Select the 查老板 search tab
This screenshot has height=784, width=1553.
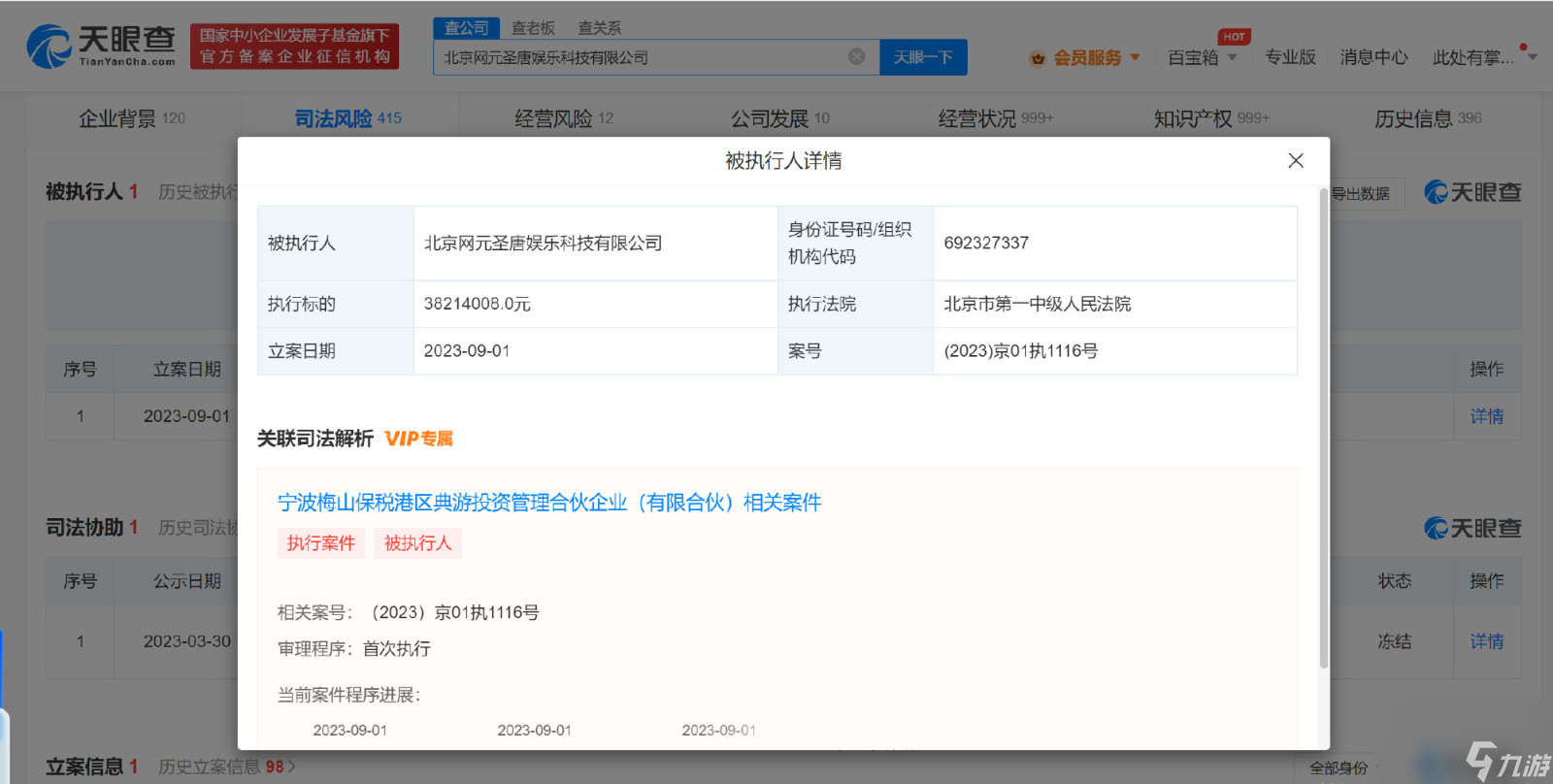(x=533, y=28)
